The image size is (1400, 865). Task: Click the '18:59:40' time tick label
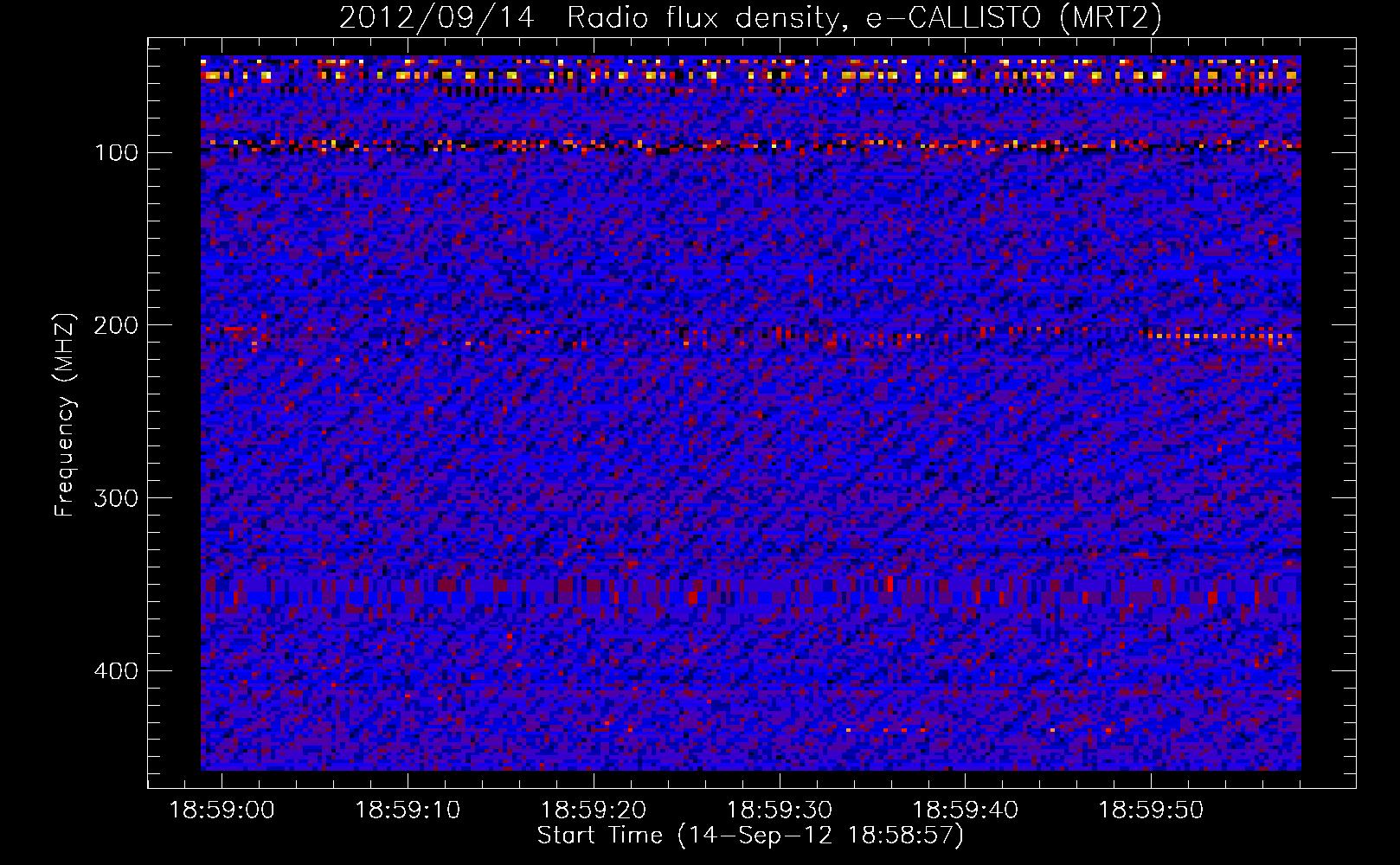click(x=966, y=811)
